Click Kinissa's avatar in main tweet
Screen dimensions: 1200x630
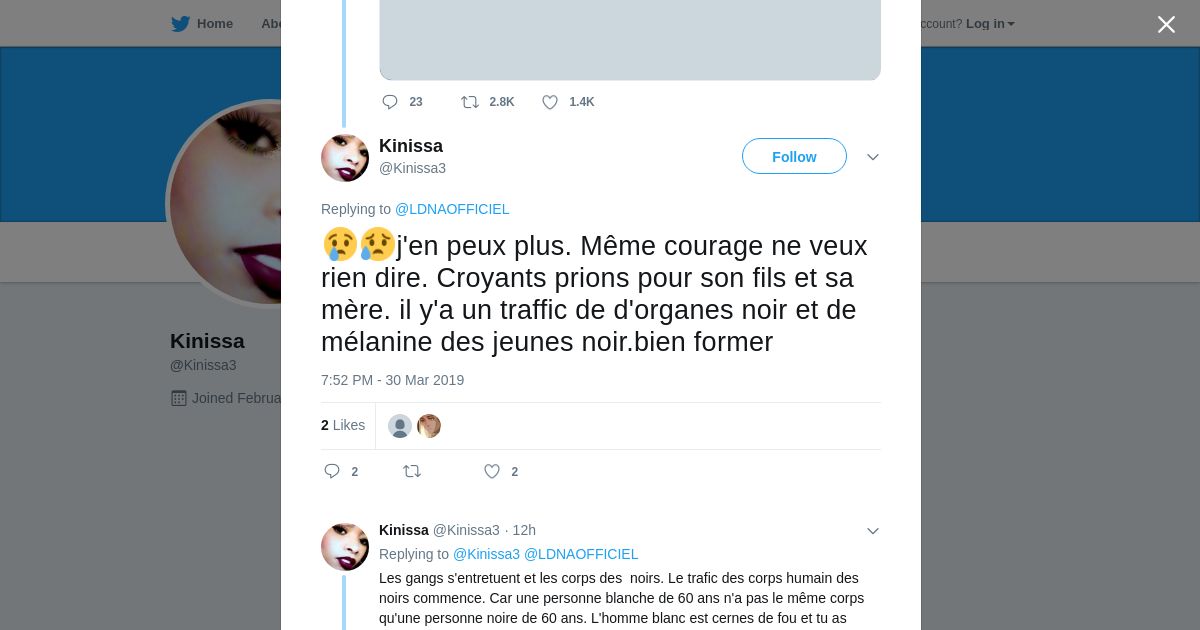click(345, 158)
